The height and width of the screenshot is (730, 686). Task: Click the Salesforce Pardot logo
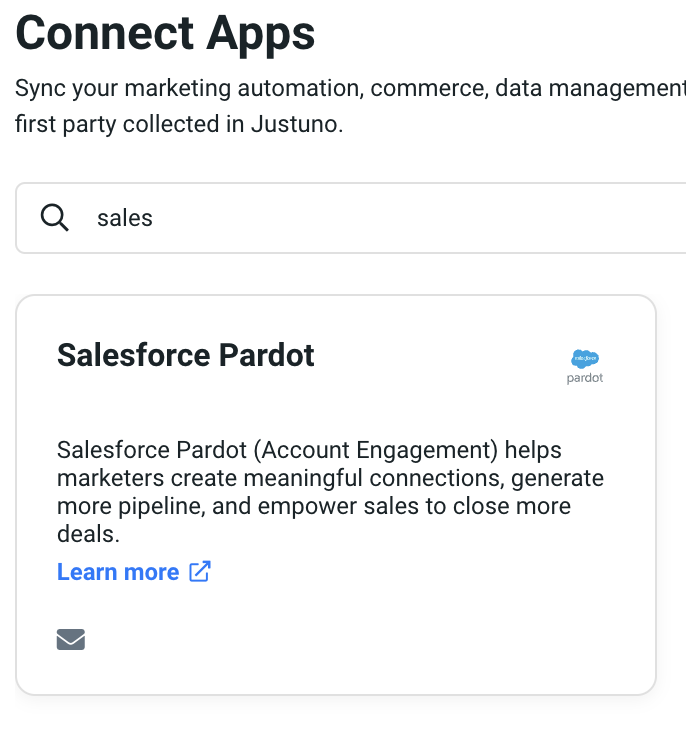(585, 367)
